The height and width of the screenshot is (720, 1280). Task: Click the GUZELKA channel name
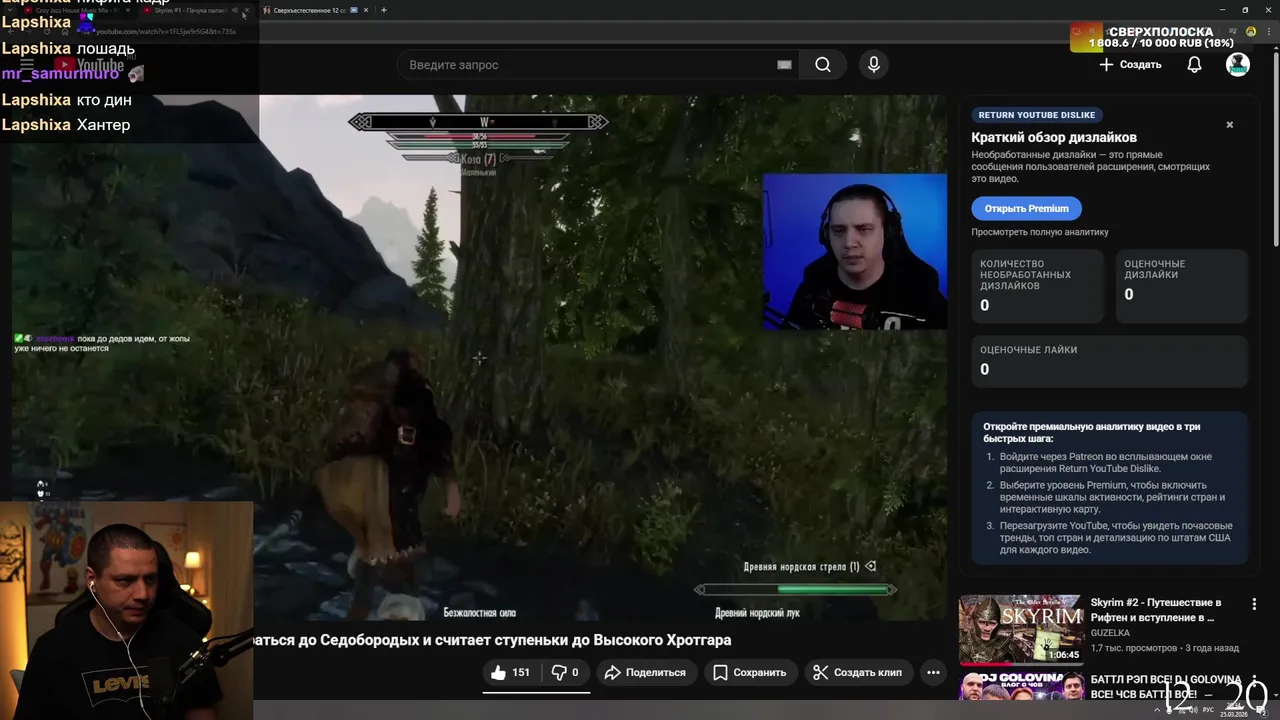(x=1111, y=633)
